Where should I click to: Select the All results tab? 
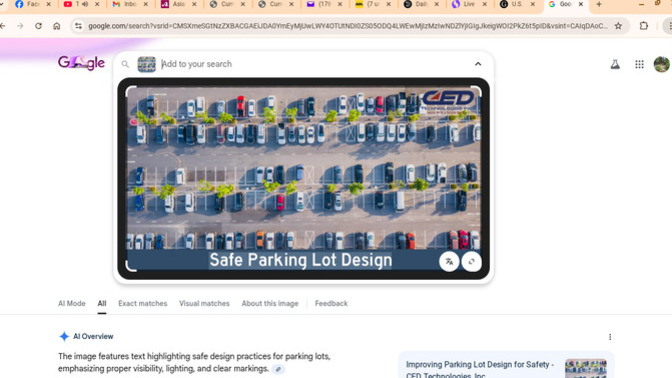pyautogui.click(x=102, y=303)
